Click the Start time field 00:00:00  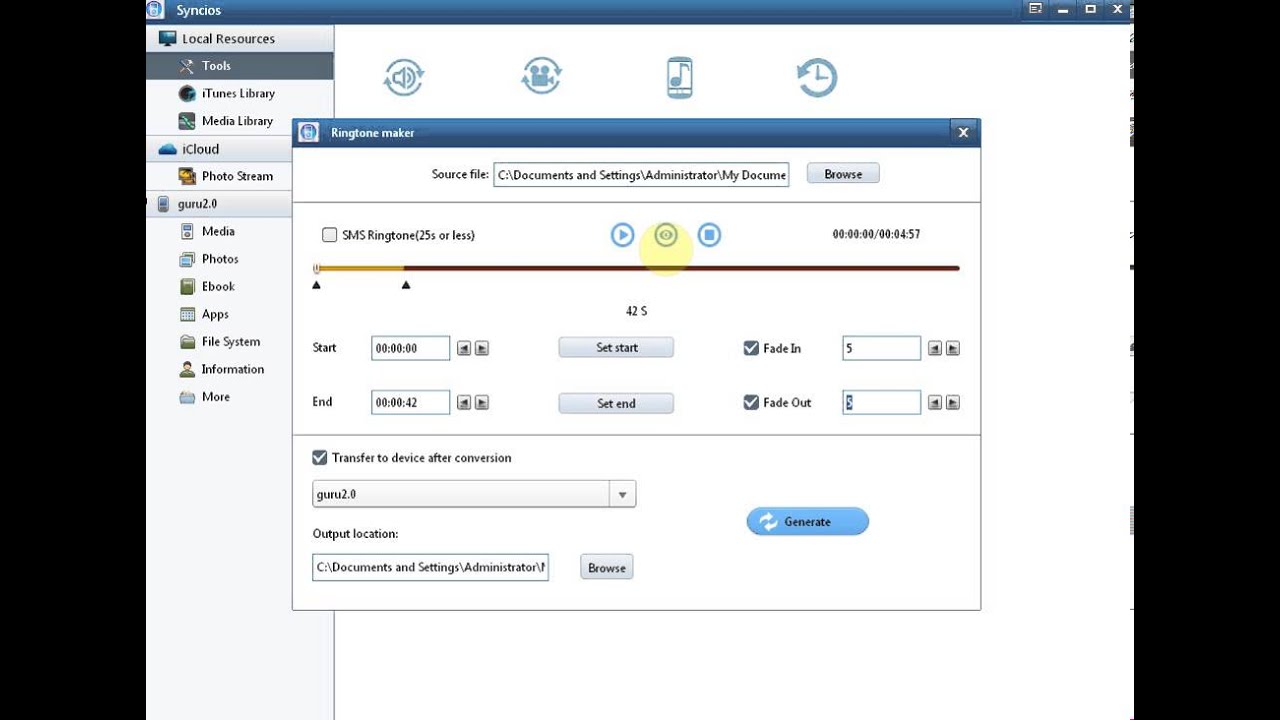(410, 348)
